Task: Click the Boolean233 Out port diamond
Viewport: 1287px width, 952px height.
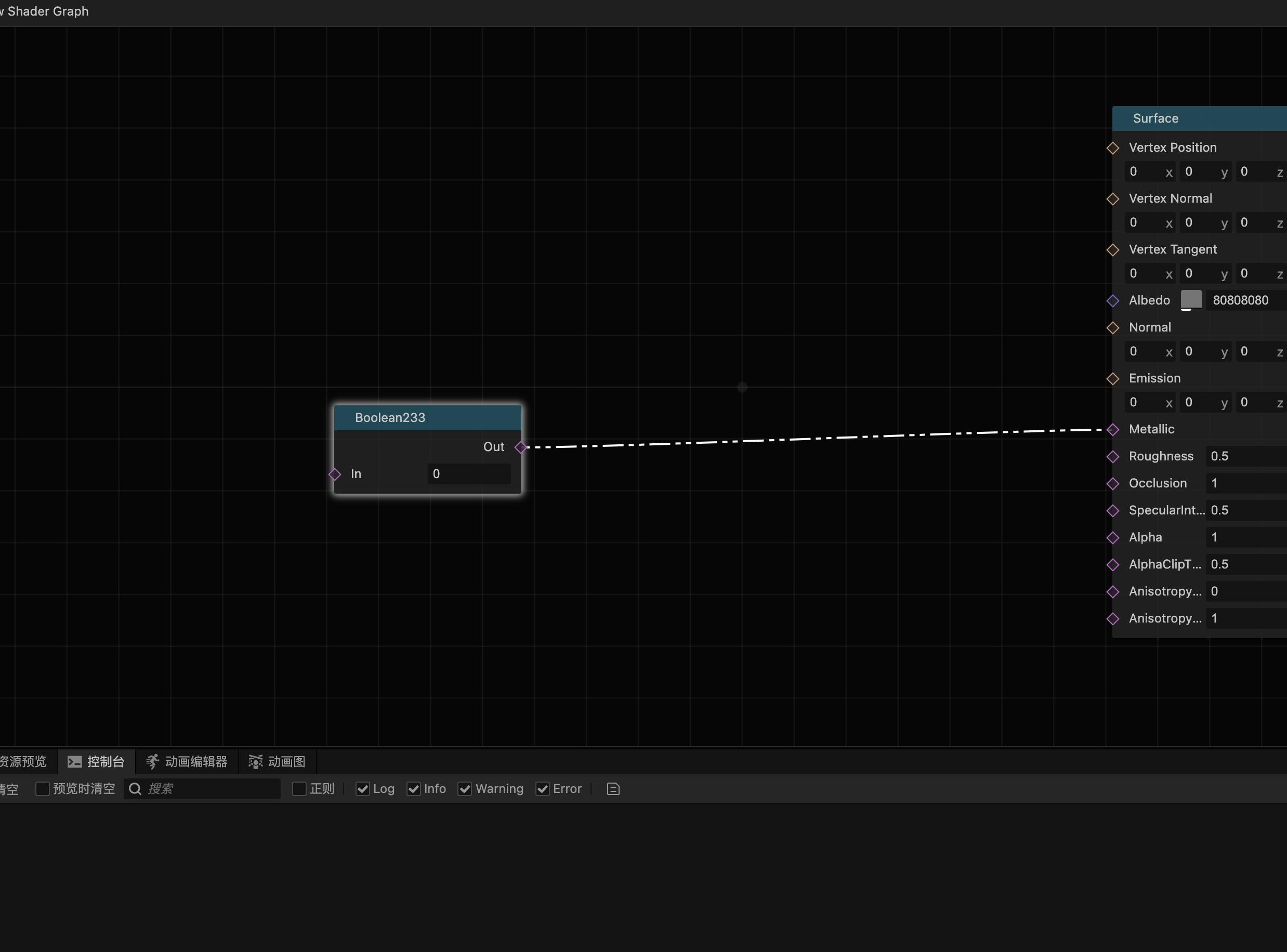Action: coord(520,447)
